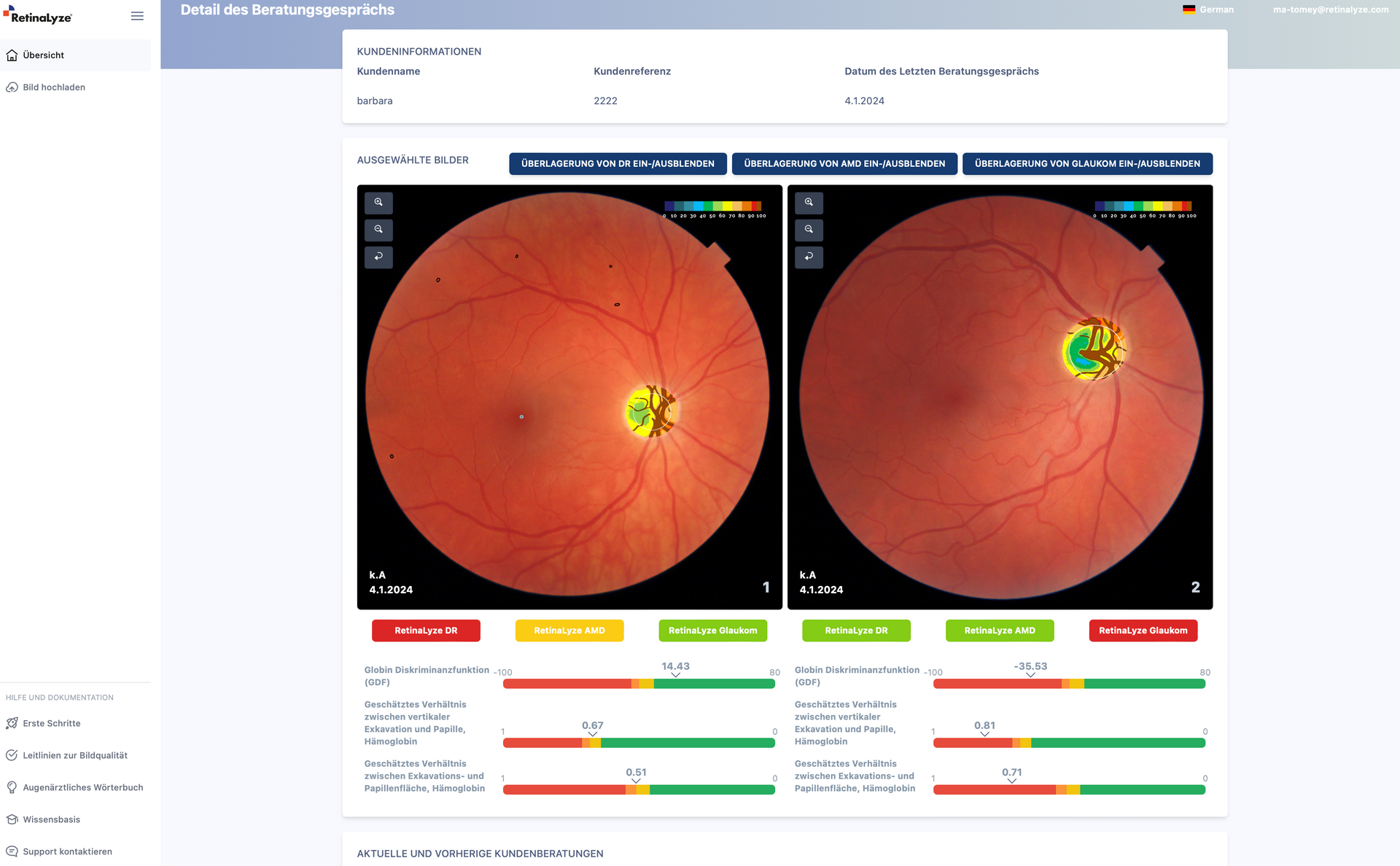The image size is (1400, 866).
Task: Click the vertical ratio bar showing 0.67
Action: coord(639,743)
